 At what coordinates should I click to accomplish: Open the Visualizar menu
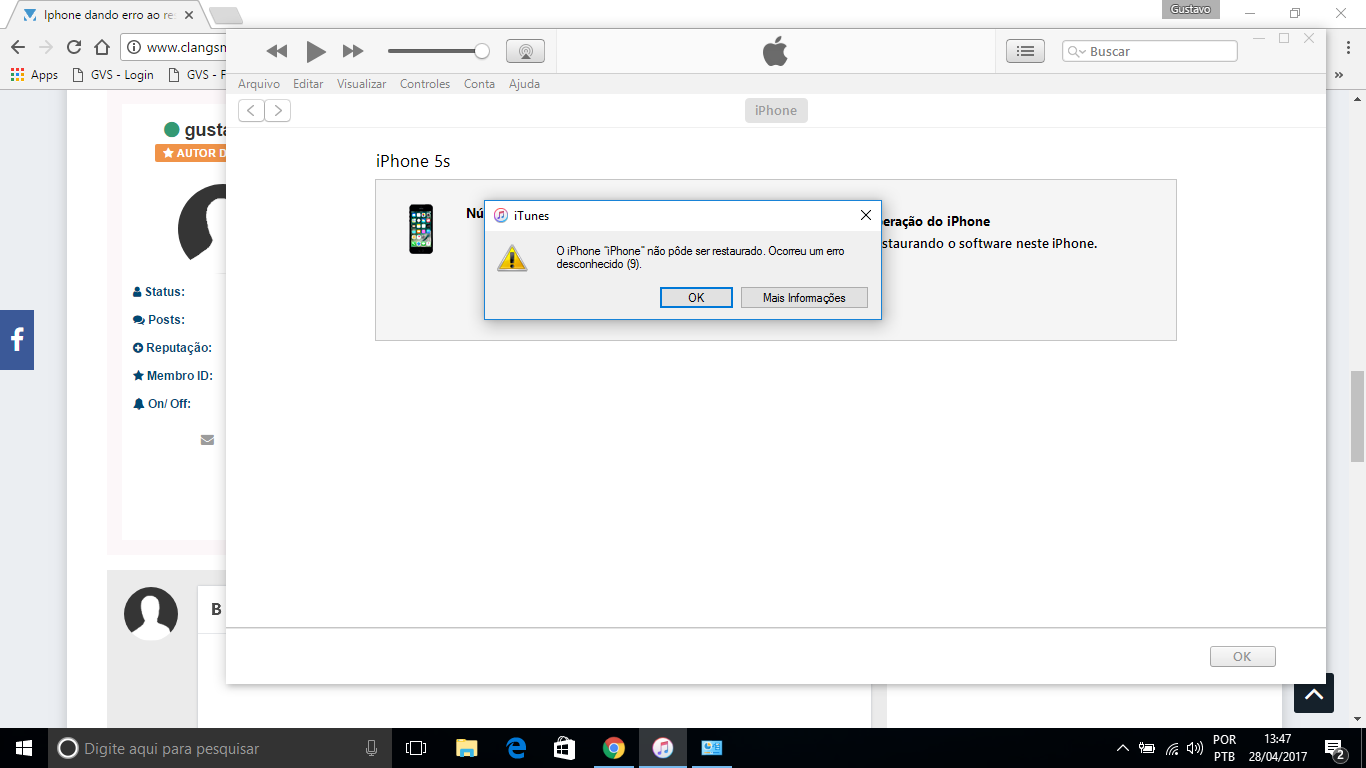pyautogui.click(x=361, y=84)
